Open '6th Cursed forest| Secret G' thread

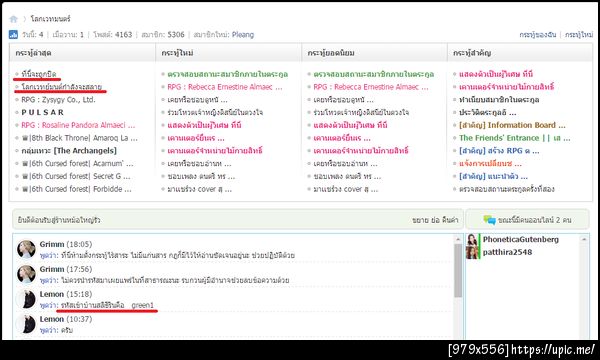pyautogui.click(x=76, y=176)
